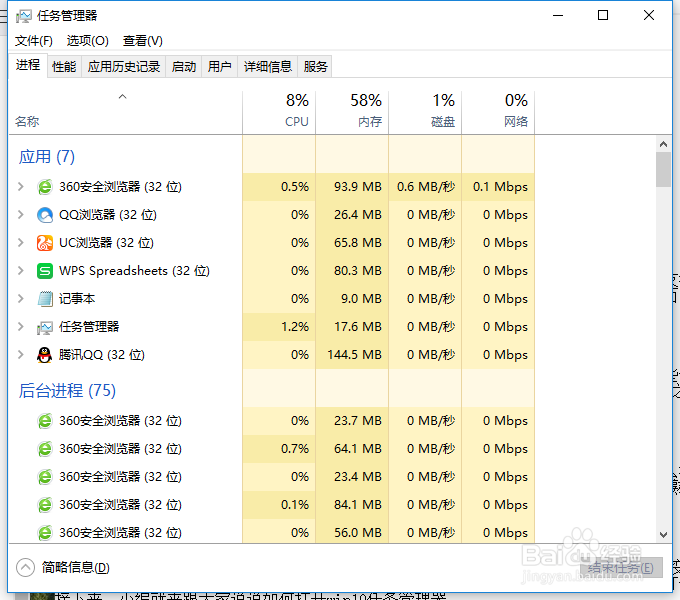
Task: Expand the 腾讯QQ process group
Action: coord(21,355)
